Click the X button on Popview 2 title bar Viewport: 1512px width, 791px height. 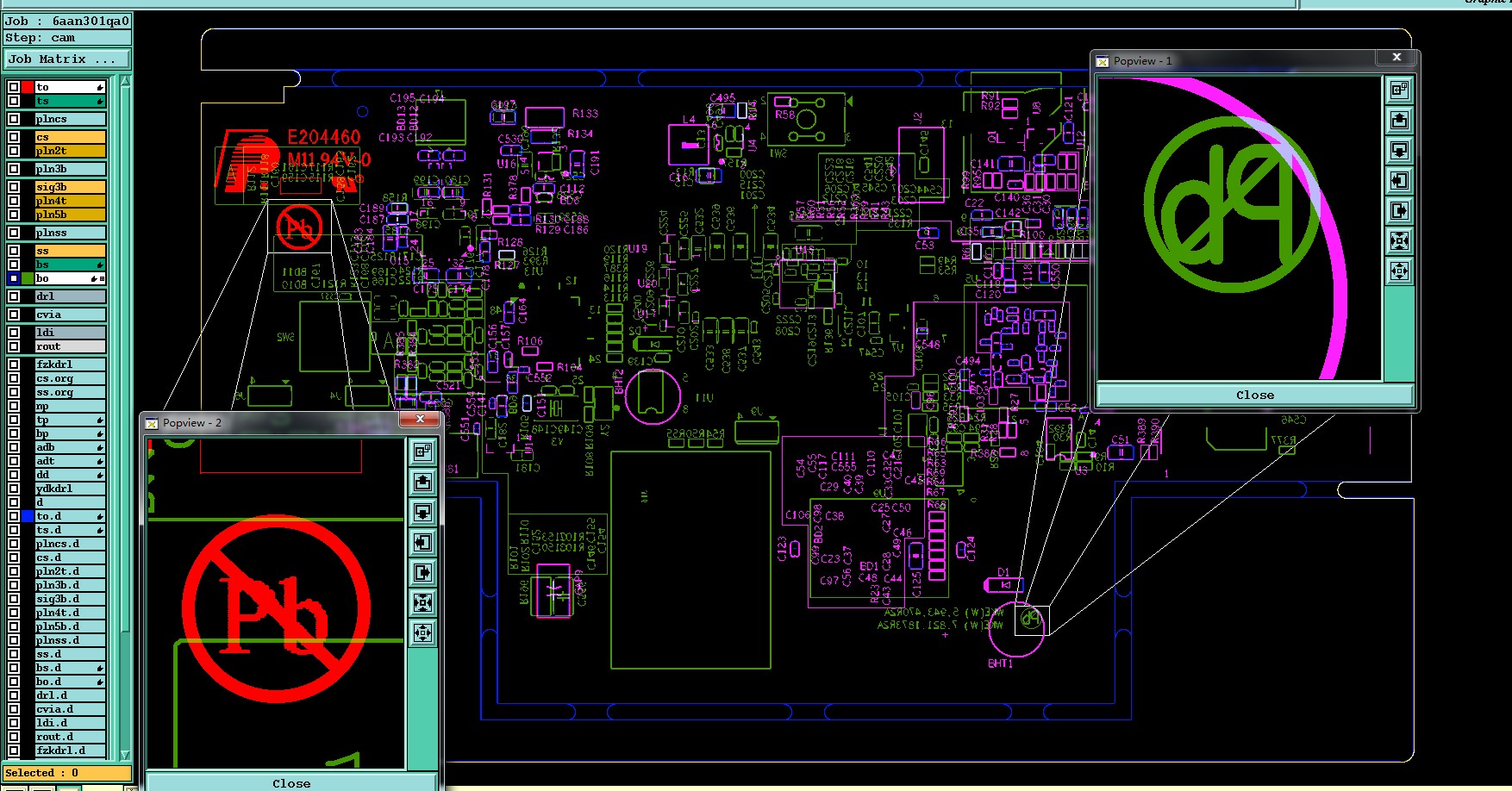(x=421, y=420)
